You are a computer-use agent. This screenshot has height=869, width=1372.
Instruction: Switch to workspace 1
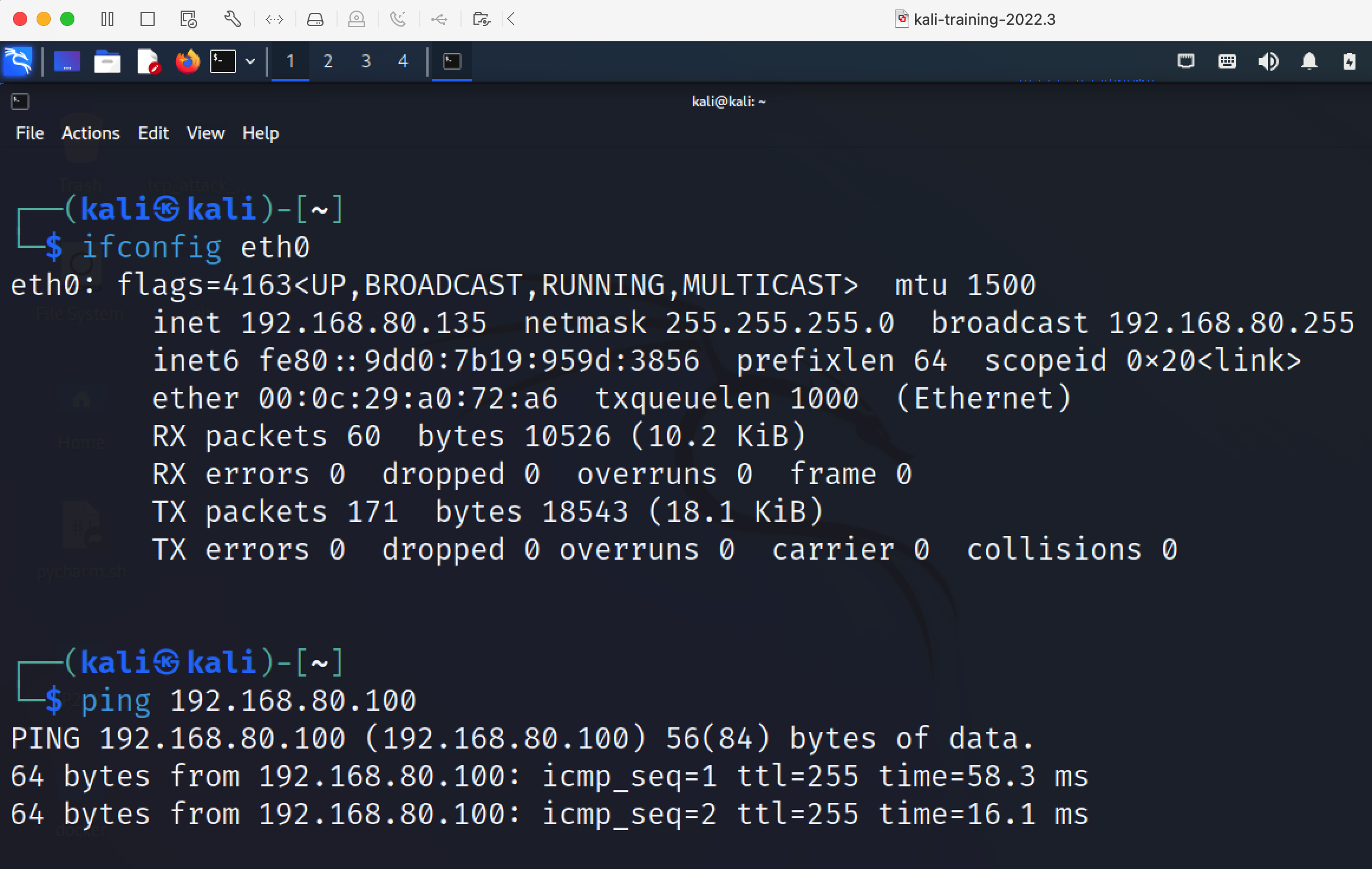tap(290, 61)
